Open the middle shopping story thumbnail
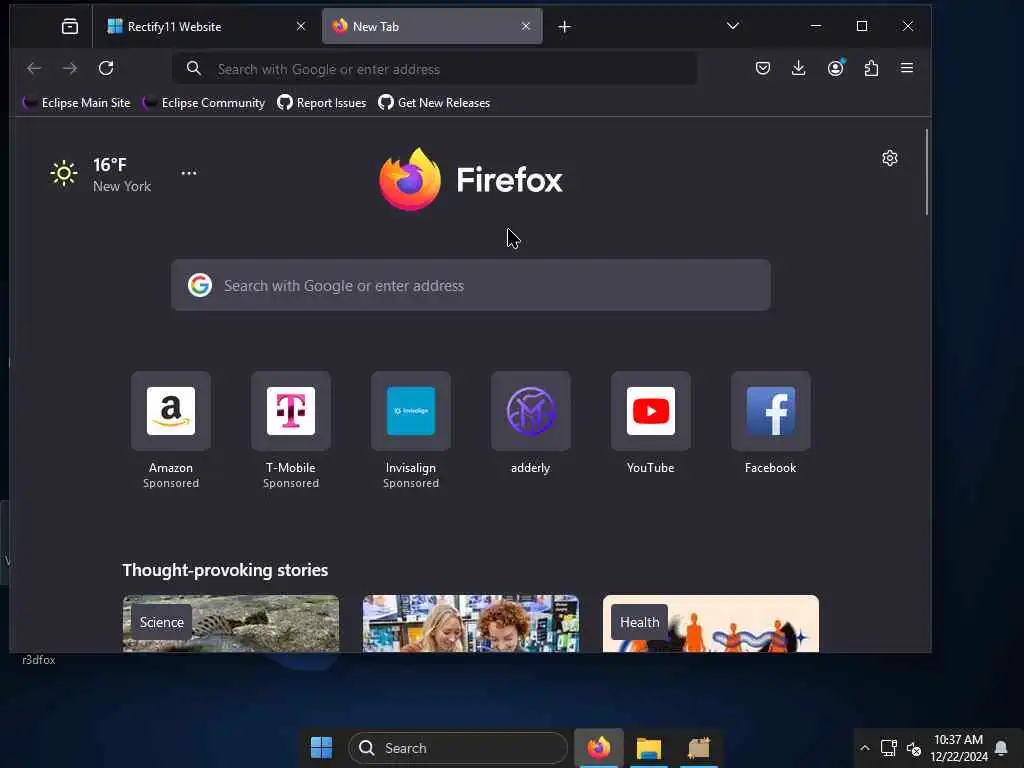The height and width of the screenshot is (768, 1024). (x=471, y=624)
